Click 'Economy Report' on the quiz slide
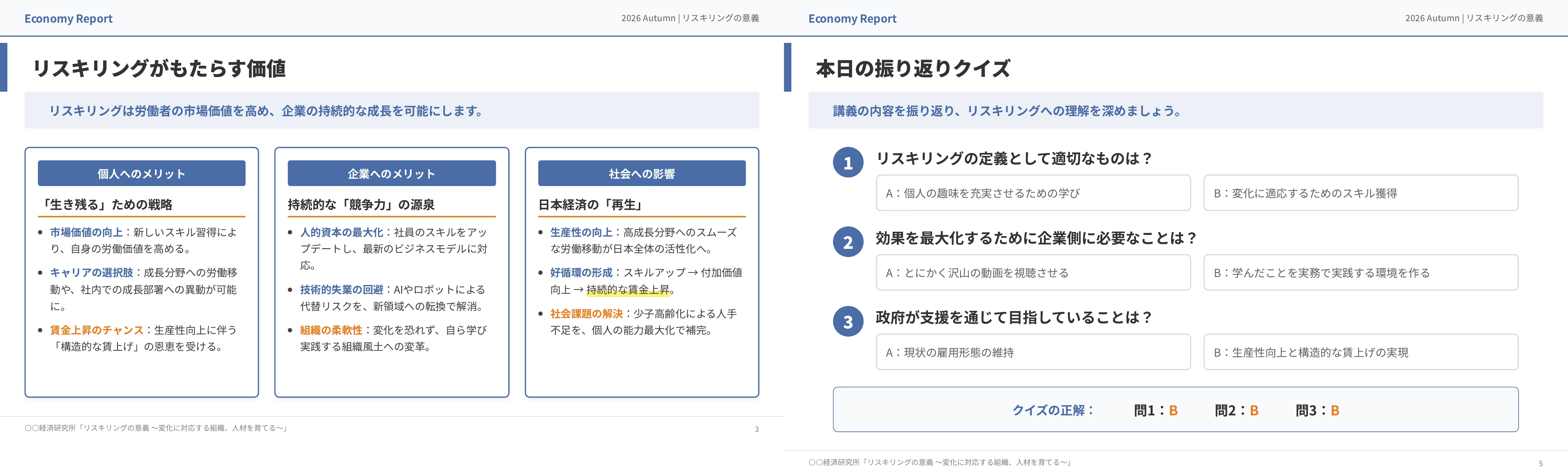1568x475 pixels. coord(852,19)
